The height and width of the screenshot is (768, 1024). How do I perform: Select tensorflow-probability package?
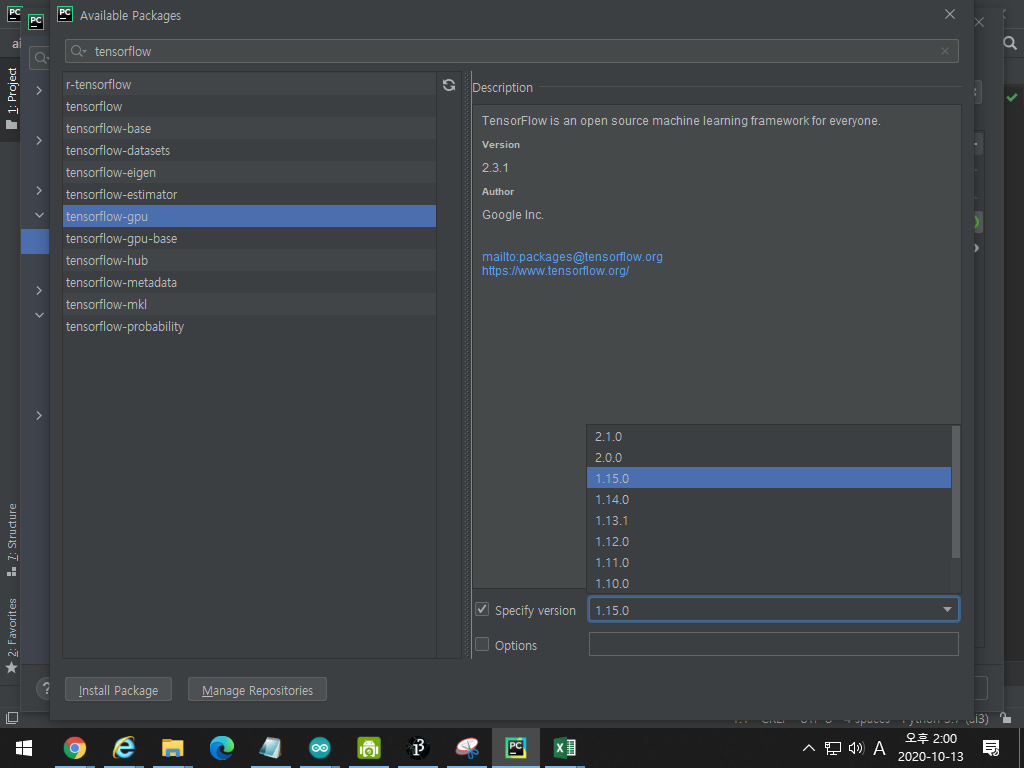pos(249,327)
